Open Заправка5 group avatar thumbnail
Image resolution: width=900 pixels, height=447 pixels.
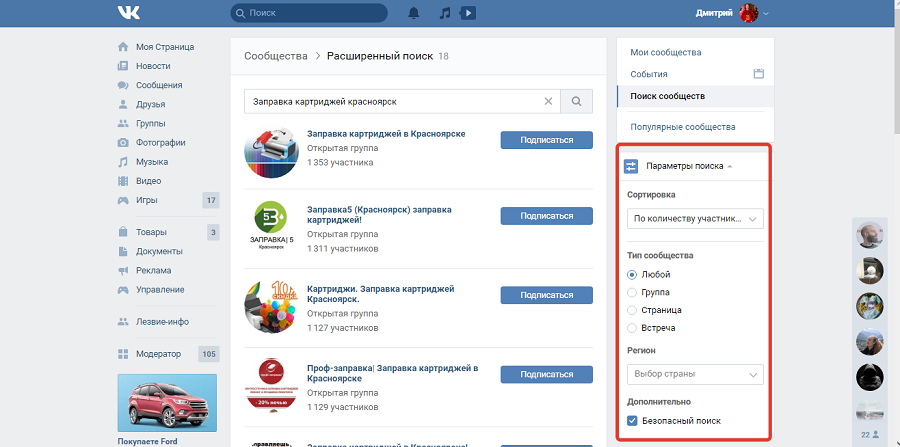click(x=271, y=224)
